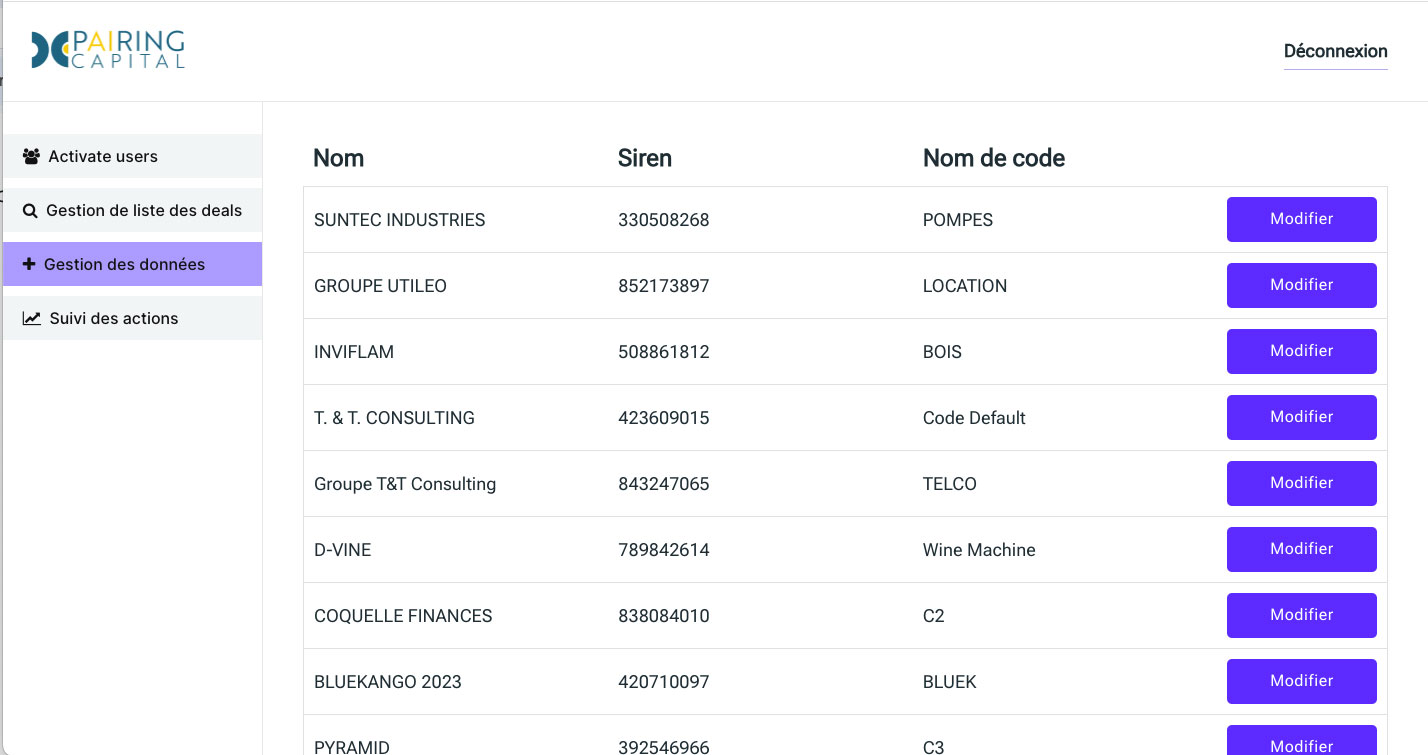The image size is (1428, 755).
Task: Click Modifier for INVIFLAM
Action: (1301, 351)
